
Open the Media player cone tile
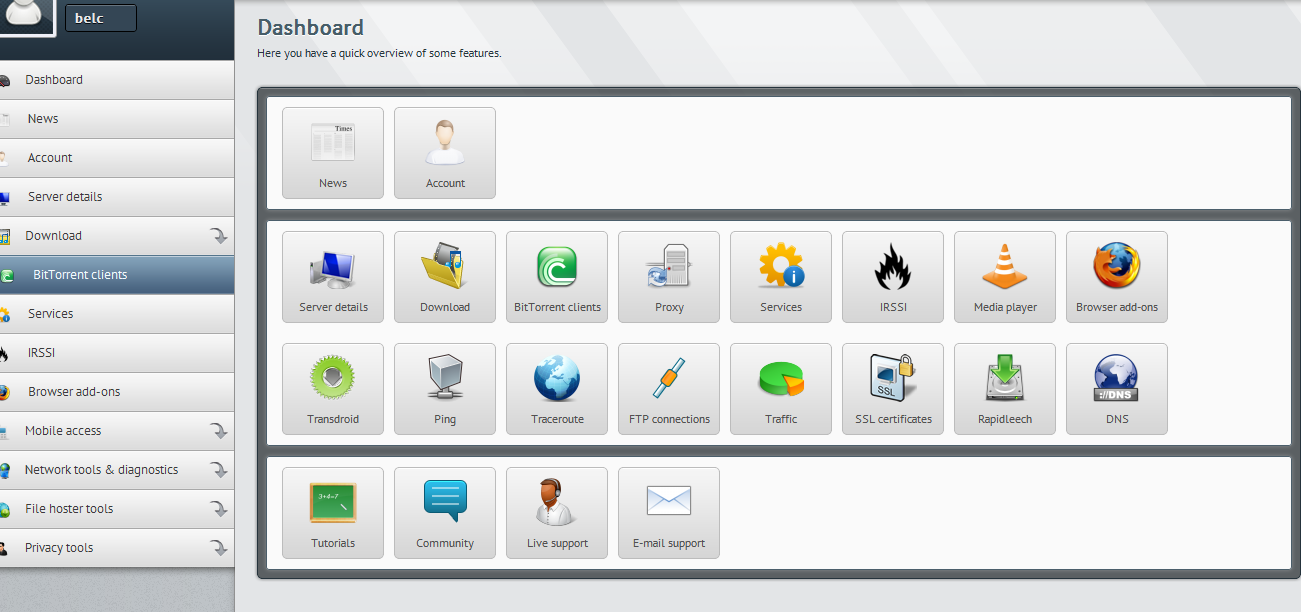pyautogui.click(x=1005, y=277)
